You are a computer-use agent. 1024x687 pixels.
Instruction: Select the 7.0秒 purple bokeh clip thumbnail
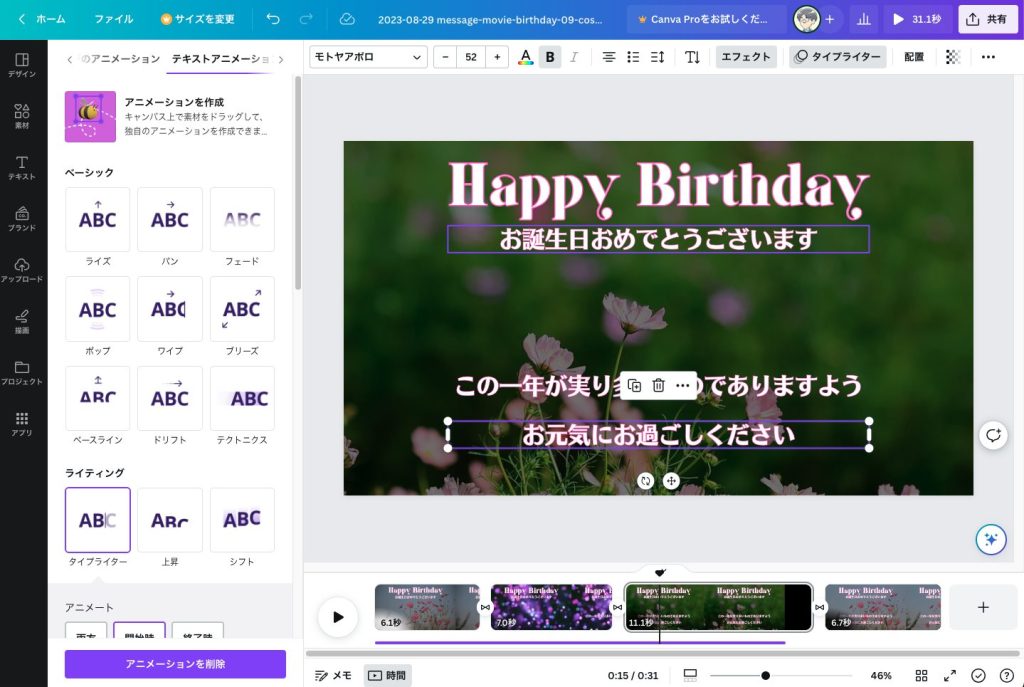(x=551, y=606)
